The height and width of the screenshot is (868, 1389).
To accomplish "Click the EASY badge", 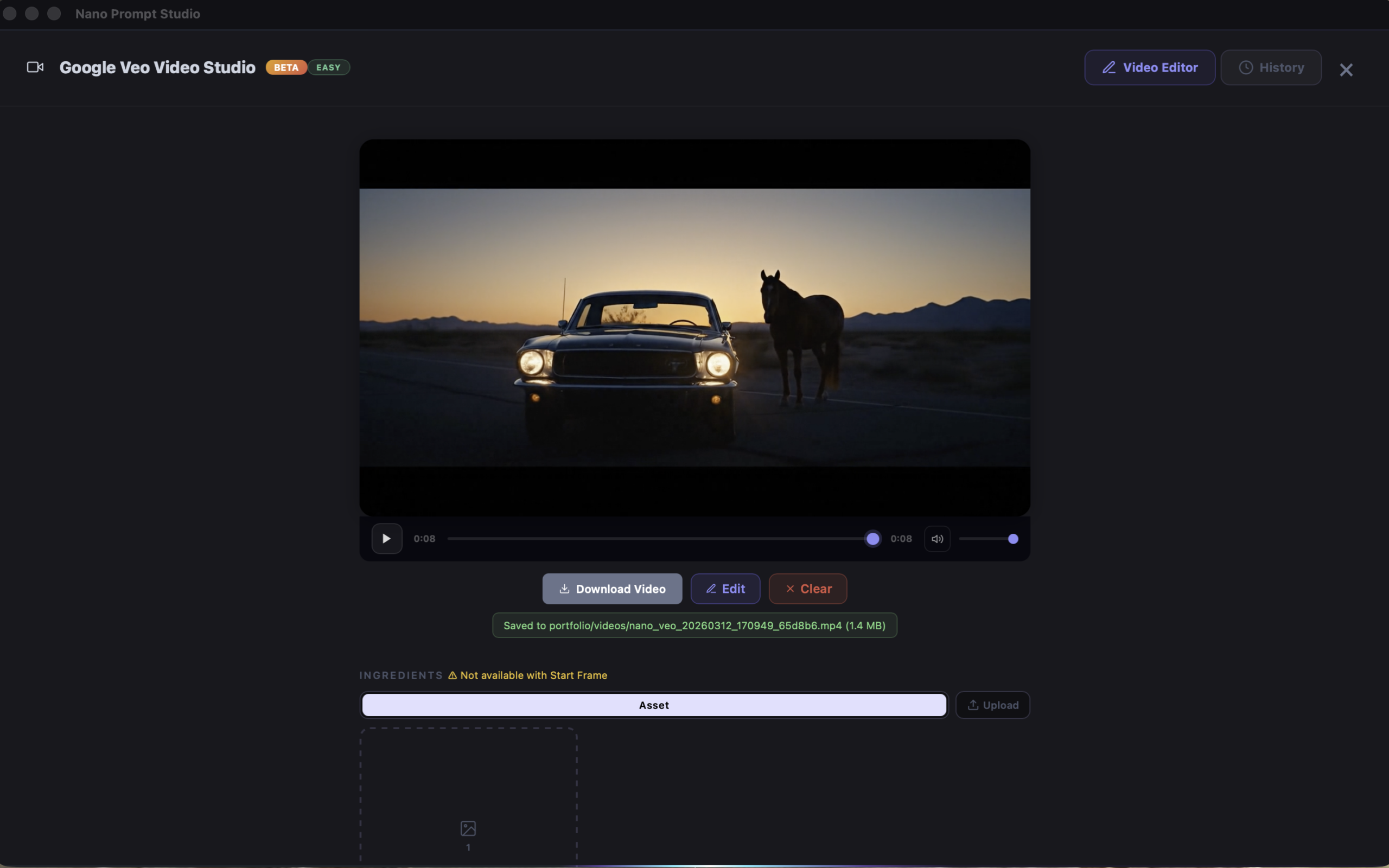I will click(328, 67).
